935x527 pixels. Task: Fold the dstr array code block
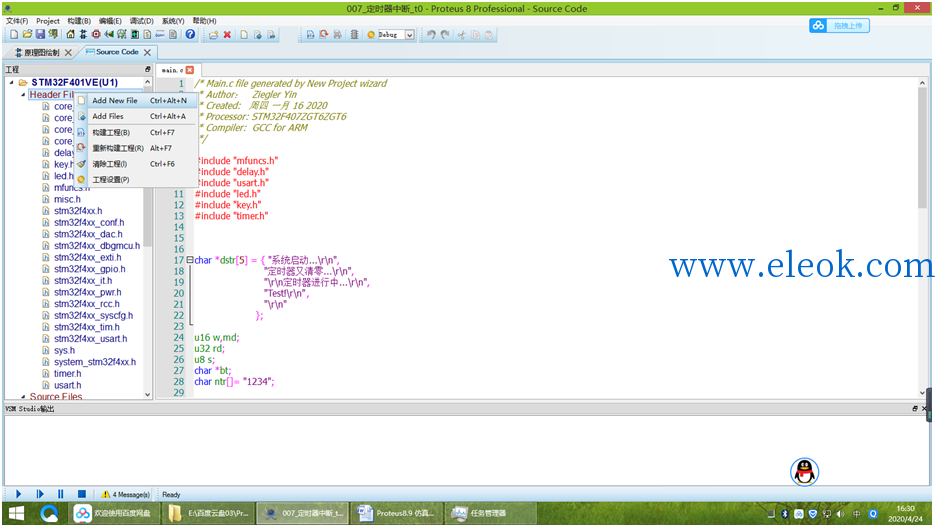[x=190, y=260]
